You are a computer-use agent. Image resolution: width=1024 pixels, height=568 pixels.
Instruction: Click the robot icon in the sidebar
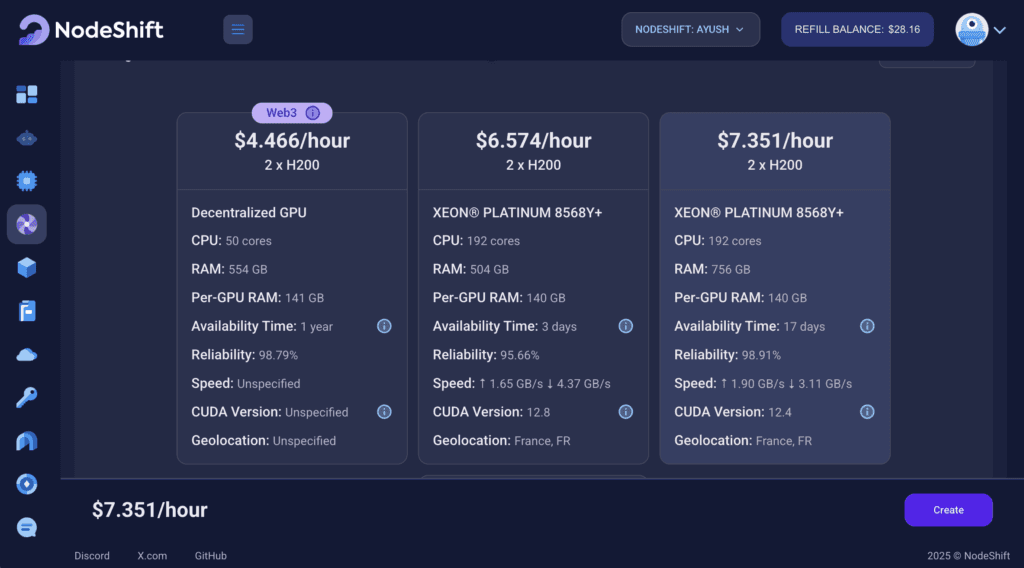pyautogui.click(x=27, y=138)
